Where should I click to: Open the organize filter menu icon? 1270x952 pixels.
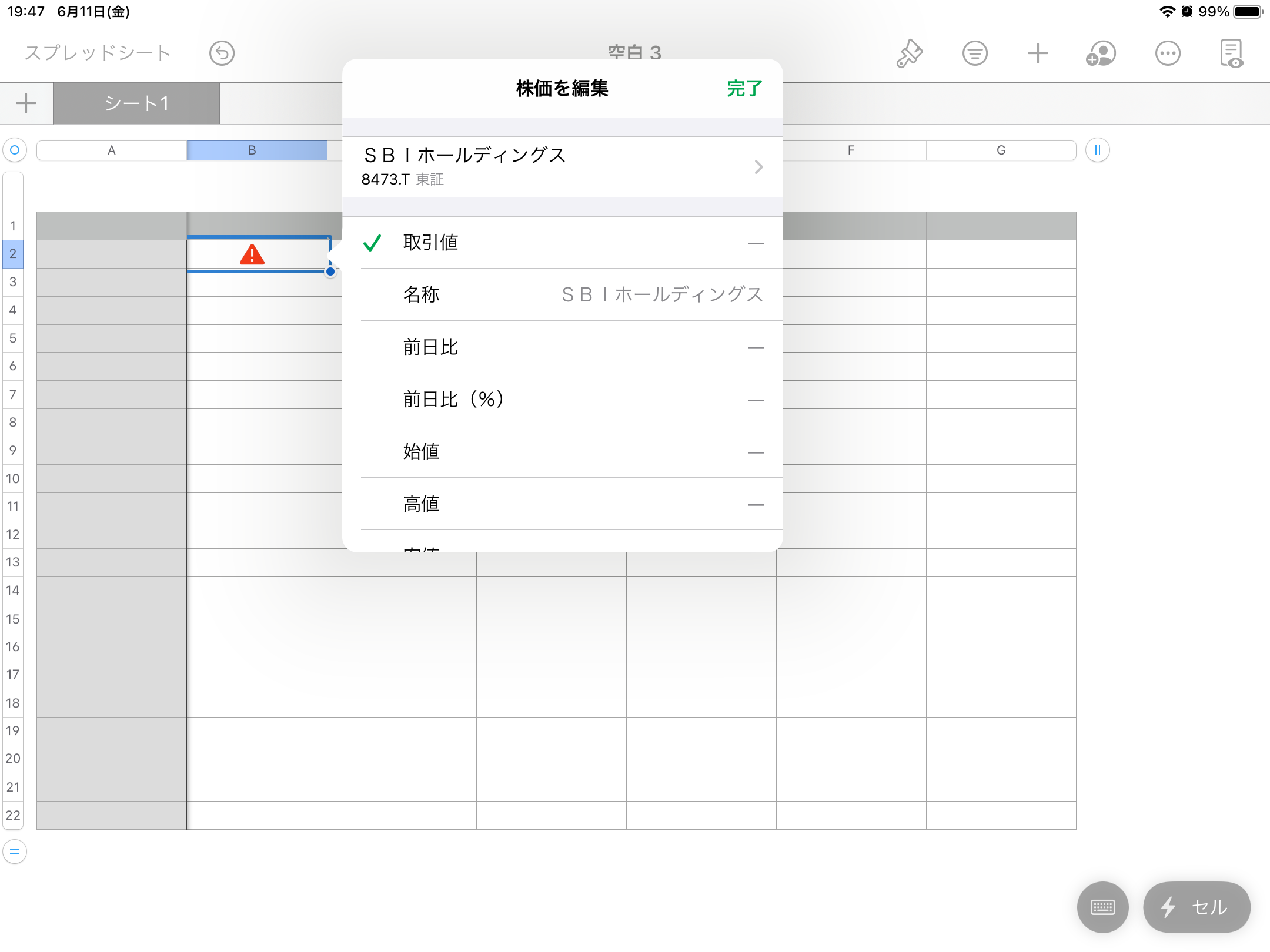click(x=975, y=53)
